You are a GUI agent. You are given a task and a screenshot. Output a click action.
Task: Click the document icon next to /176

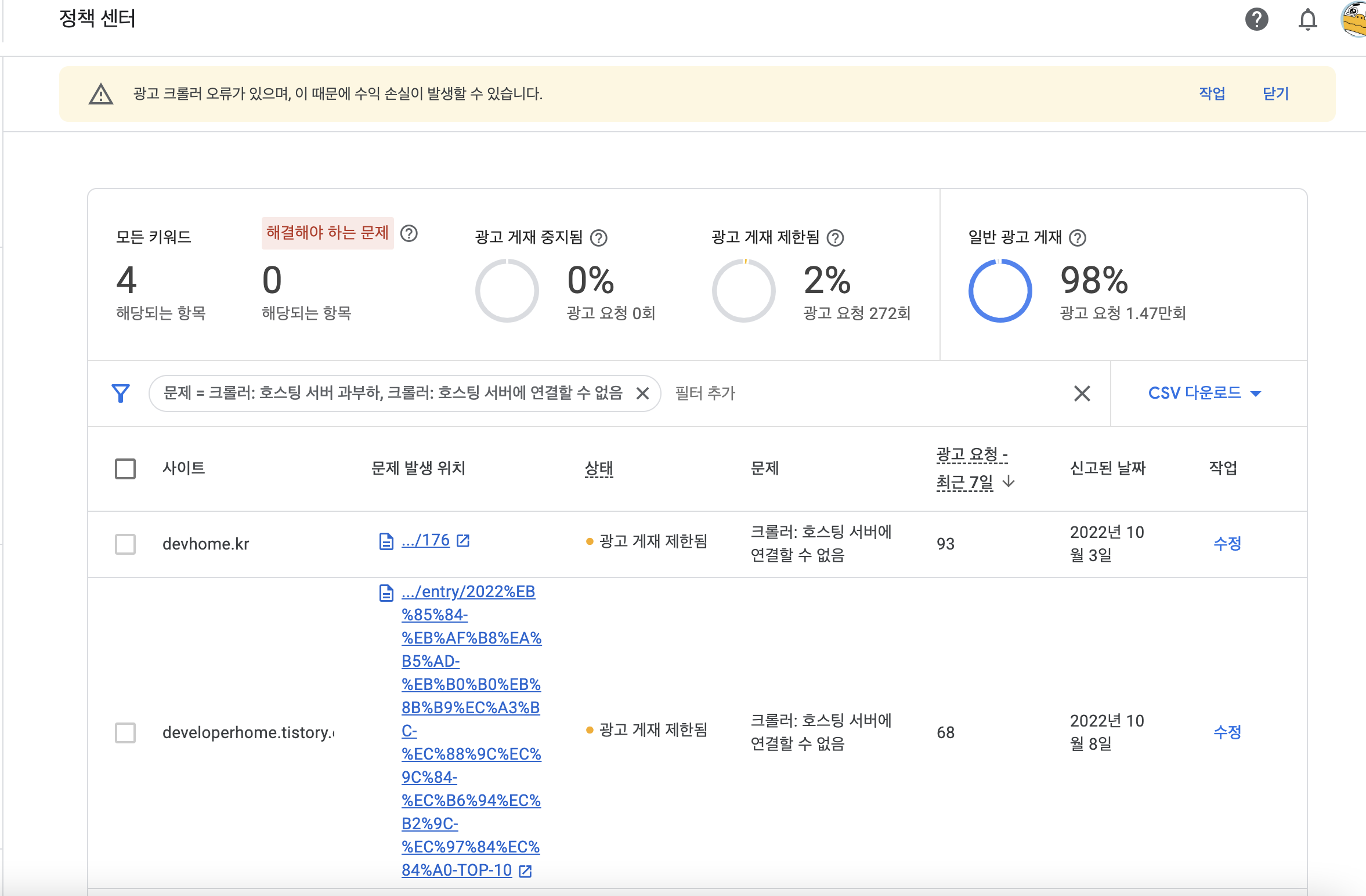[x=385, y=540]
